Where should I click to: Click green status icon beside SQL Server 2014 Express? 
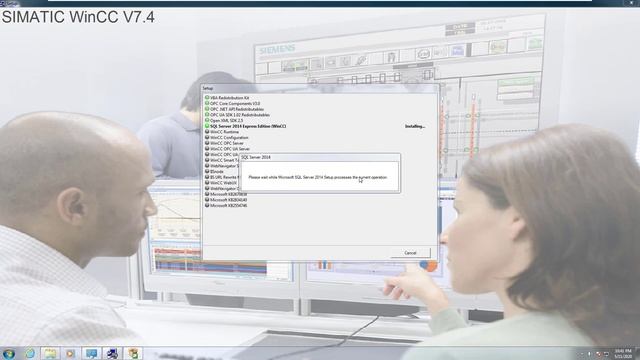point(207,127)
